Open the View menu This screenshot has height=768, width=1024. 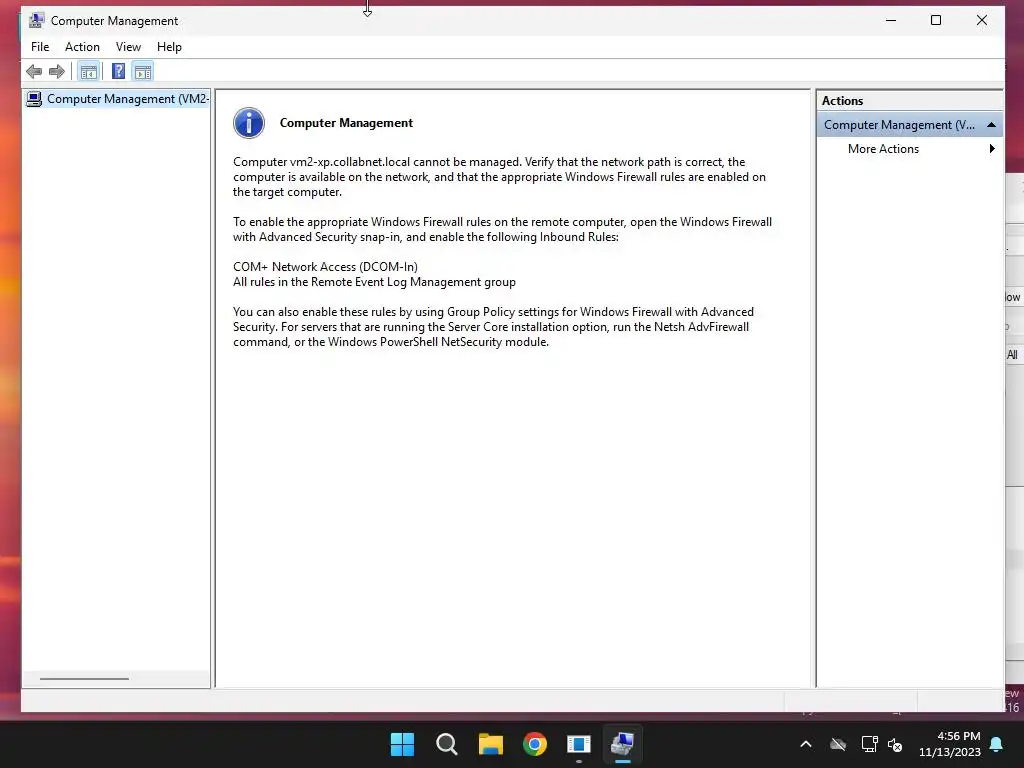pos(128,47)
